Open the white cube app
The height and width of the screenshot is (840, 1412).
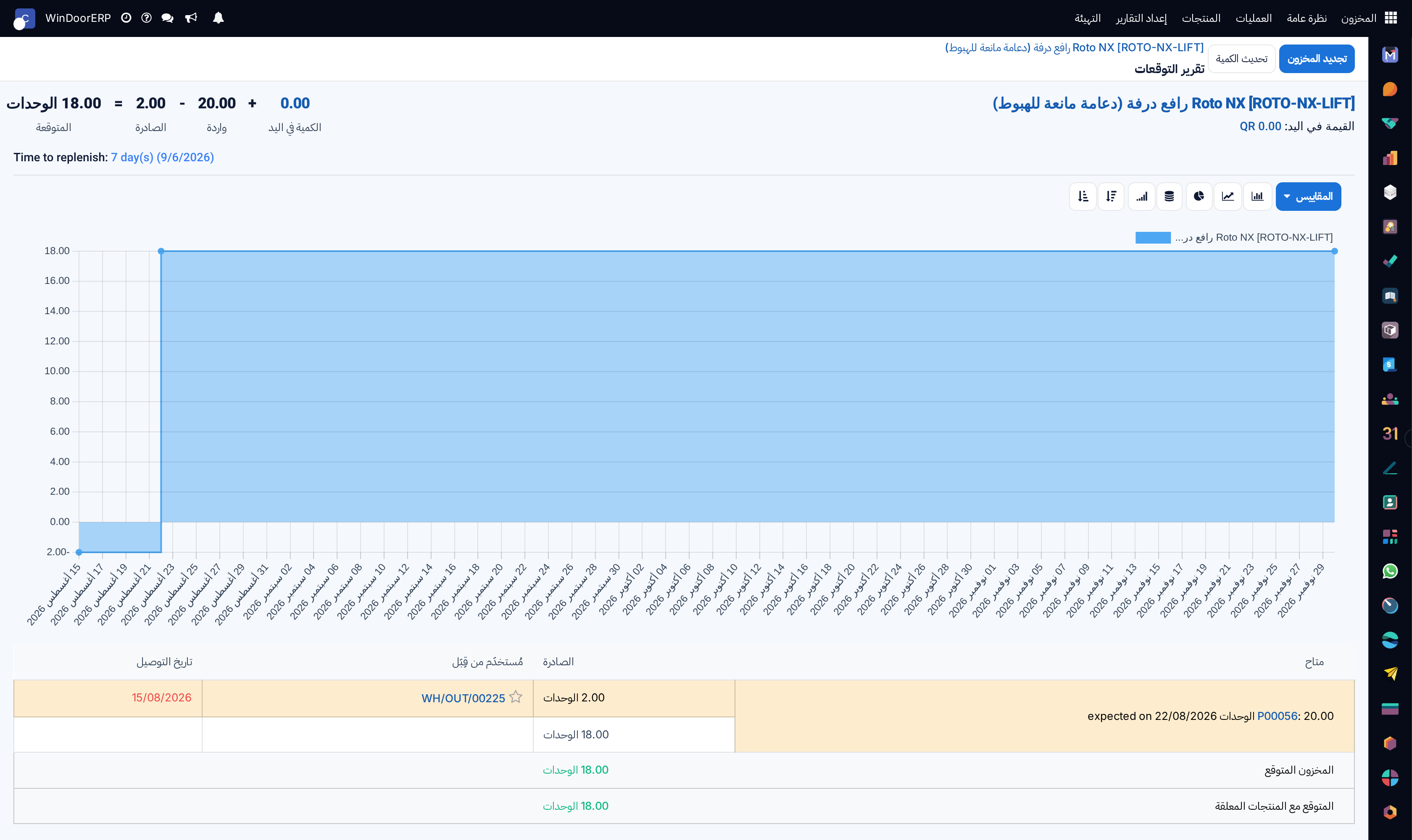point(1389,192)
